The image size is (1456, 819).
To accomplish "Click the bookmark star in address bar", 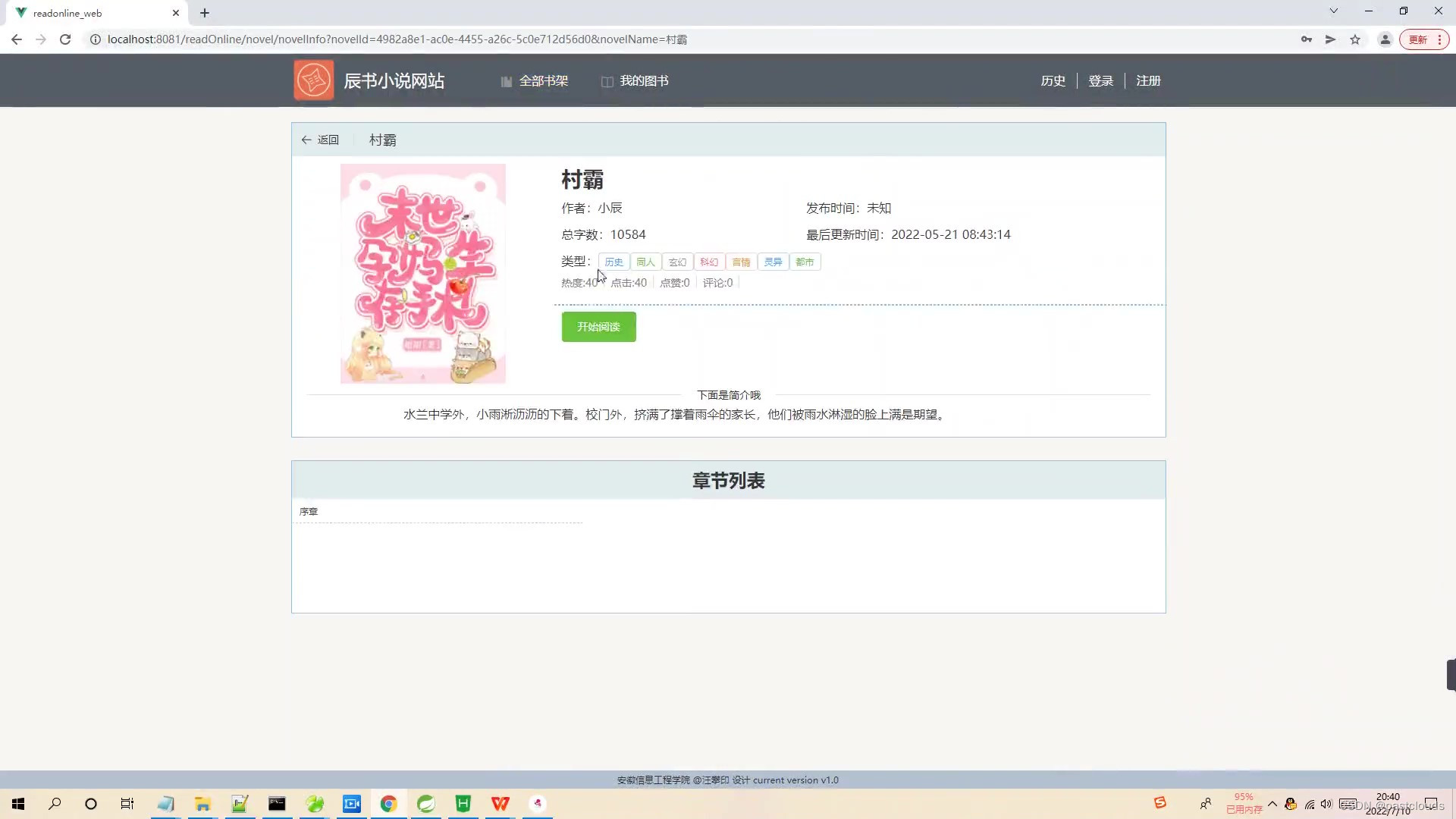I will pos(1355,39).
